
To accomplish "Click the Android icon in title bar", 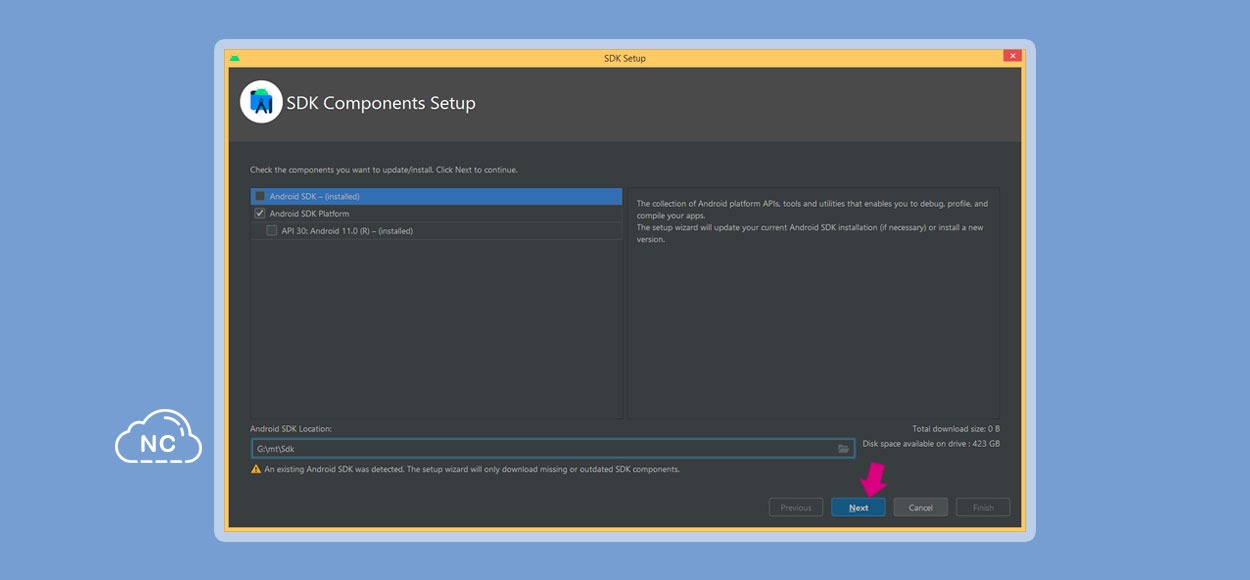I will pyautogui.click(x=234, y=58).
